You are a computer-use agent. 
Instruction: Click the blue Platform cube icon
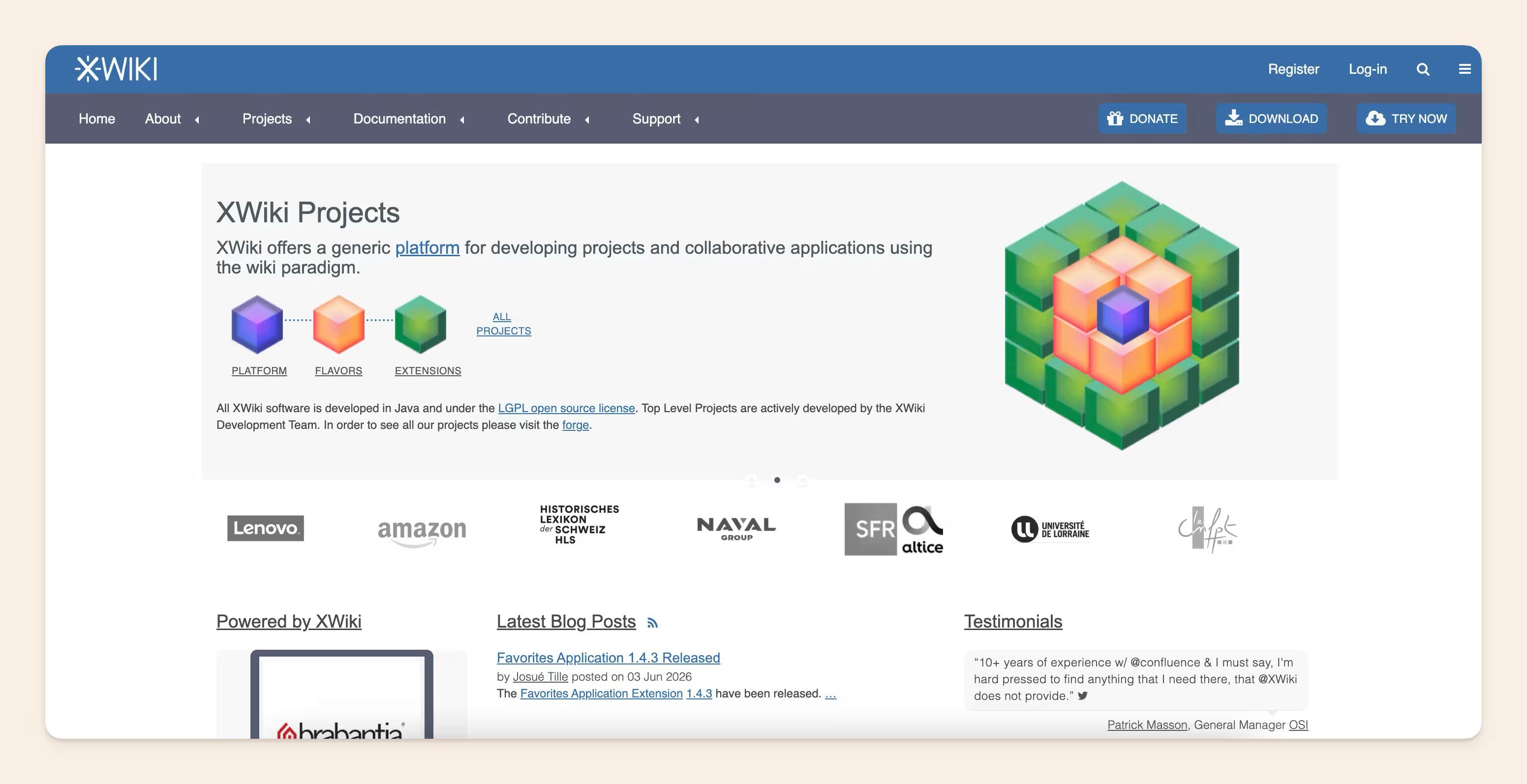click(257, 324)
